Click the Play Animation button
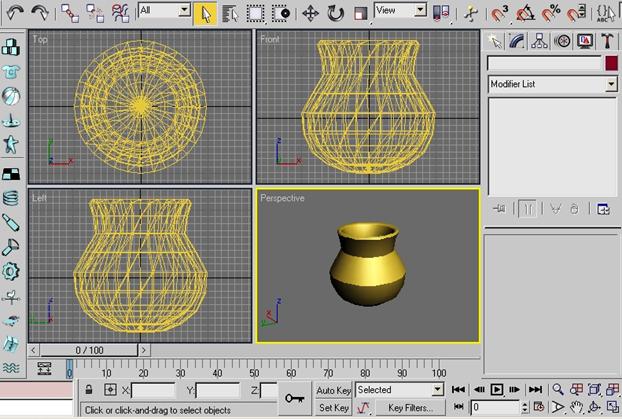The width and height of the screenshot is (622, 419). [x=497, y=389]
